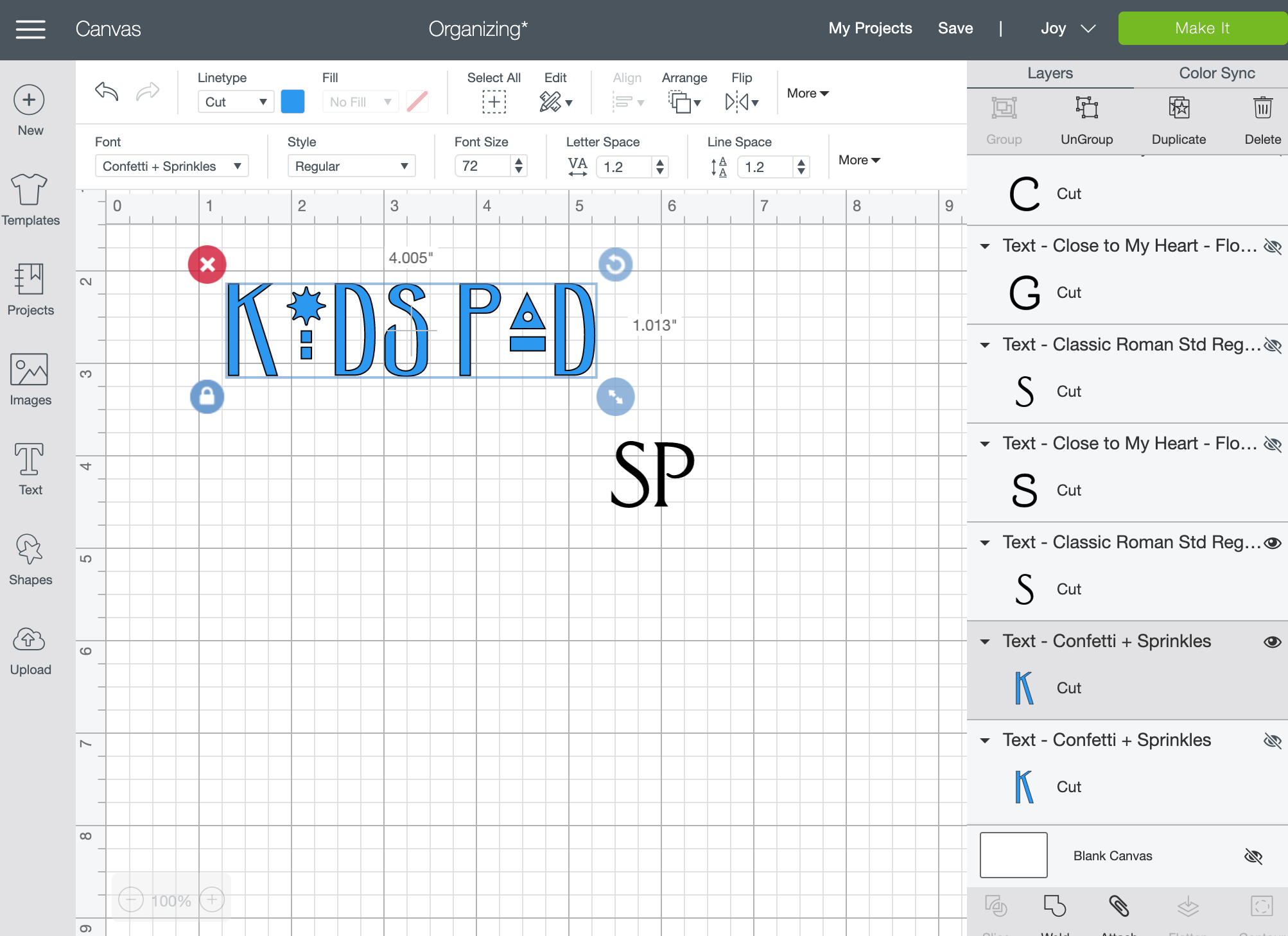Toggle Blank Canvas visibility
This screenshot has height=936, width=1288.
(1253, 856)
